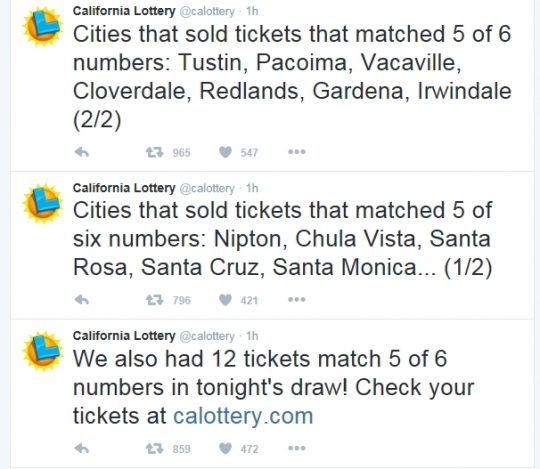This screenshot has height=469, width=540.
Task: Open more options on the calottery.com tweet
Action: click(x=297, y=448)
